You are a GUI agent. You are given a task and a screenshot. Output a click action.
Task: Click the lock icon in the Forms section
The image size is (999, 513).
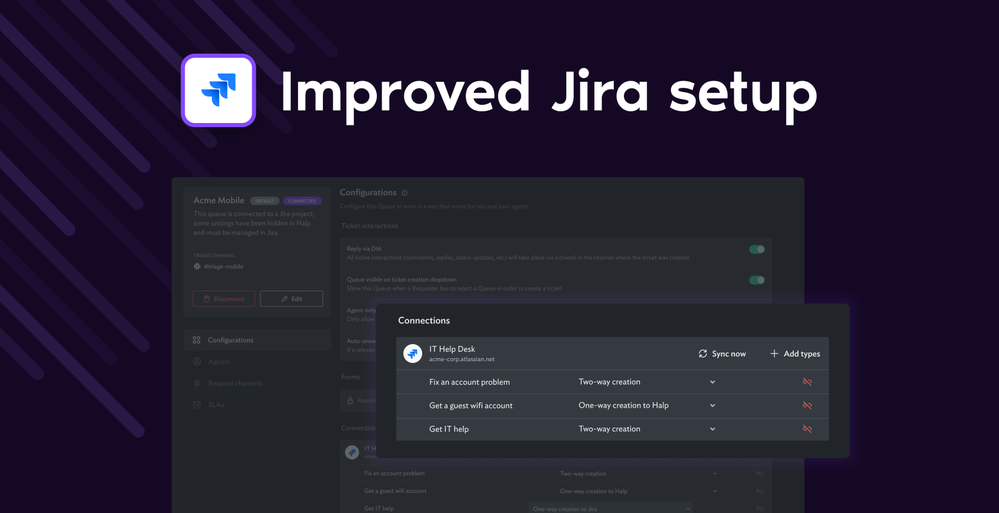[350, 401]
